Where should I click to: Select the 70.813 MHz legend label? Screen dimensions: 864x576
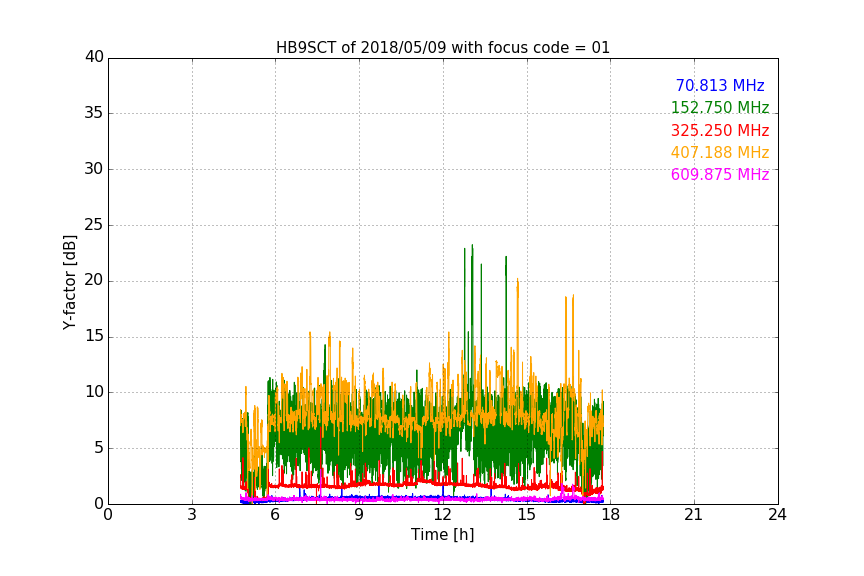point(720,86)
